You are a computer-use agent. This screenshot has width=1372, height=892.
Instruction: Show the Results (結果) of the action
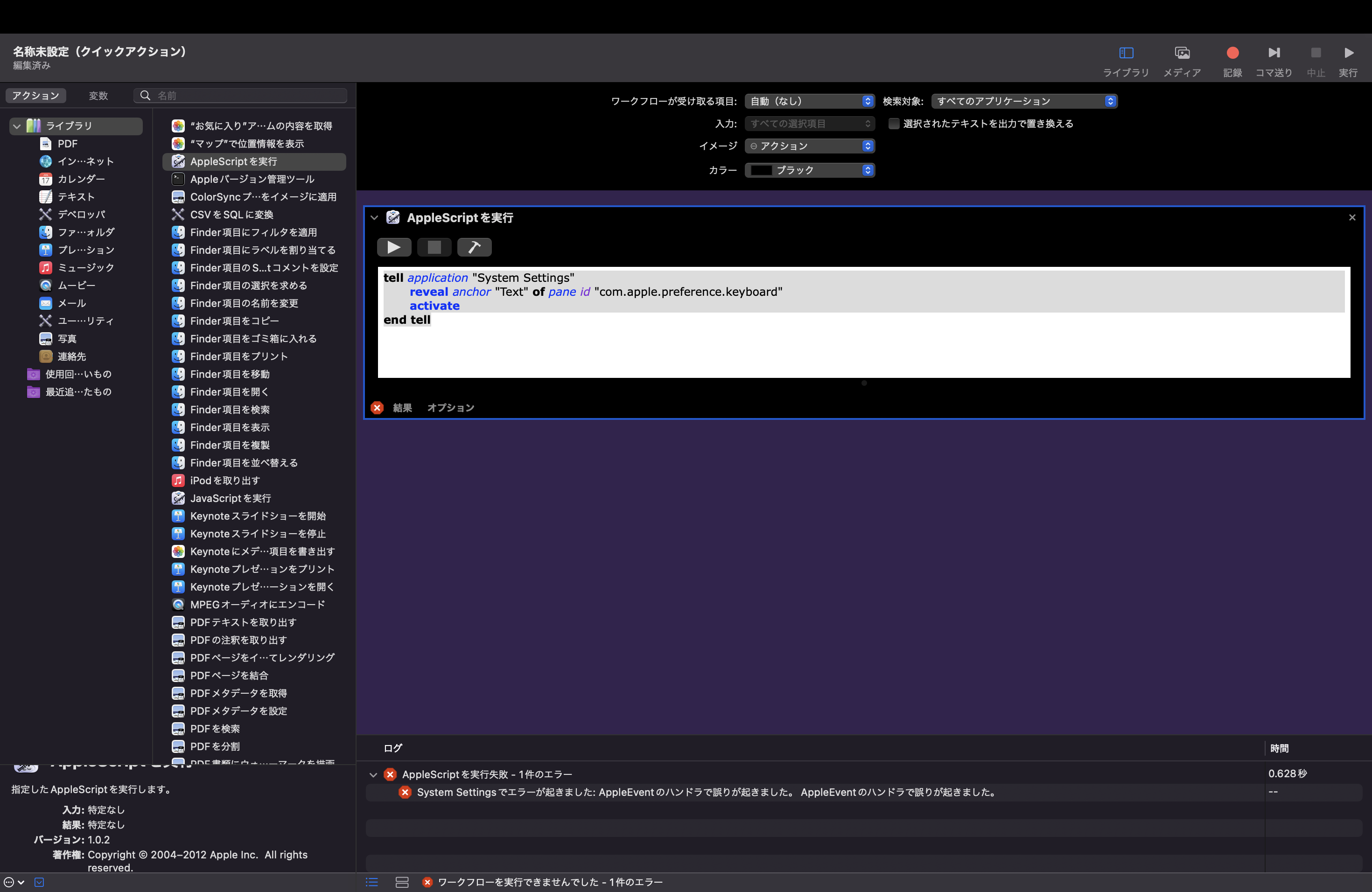click(x=402, y=408)
